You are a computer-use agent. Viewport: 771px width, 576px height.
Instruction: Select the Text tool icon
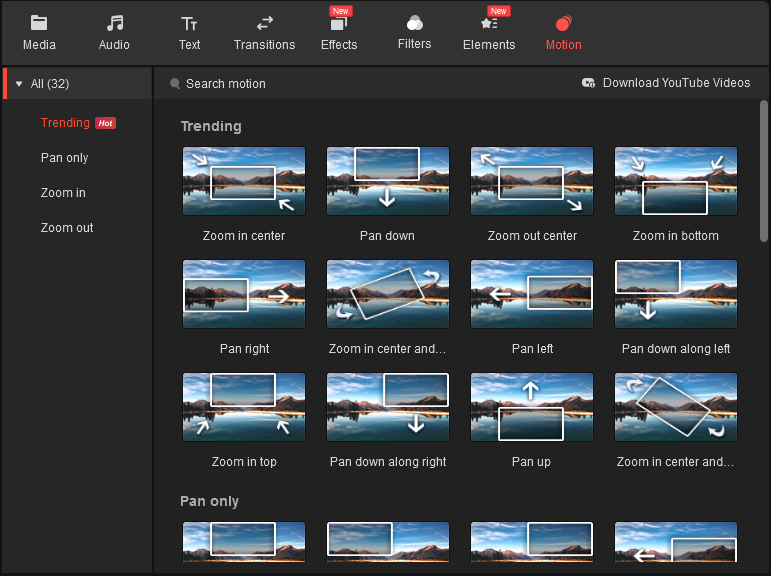(189, 23)
